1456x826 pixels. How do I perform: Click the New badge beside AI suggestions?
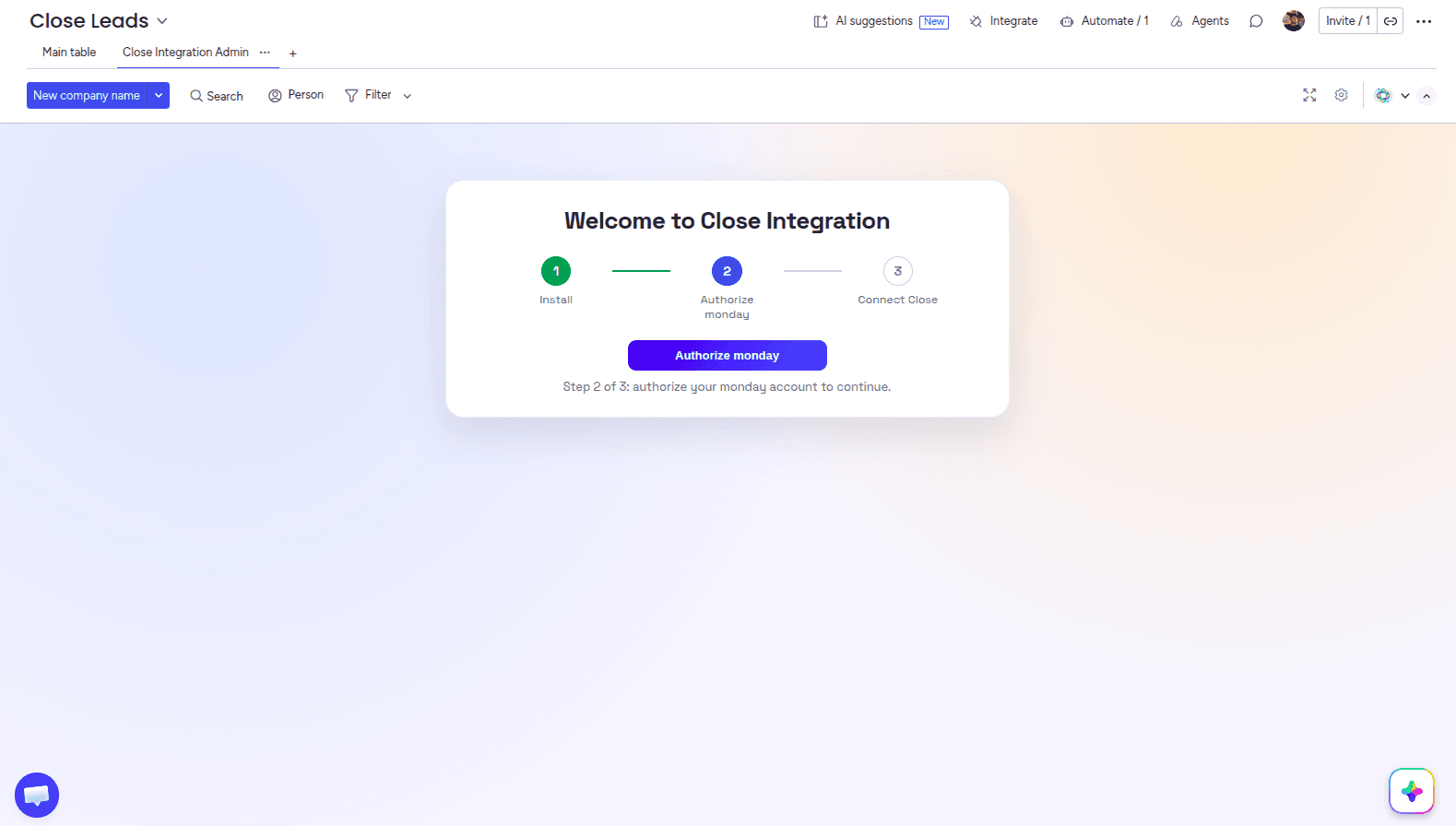click(x=934, y=22)
